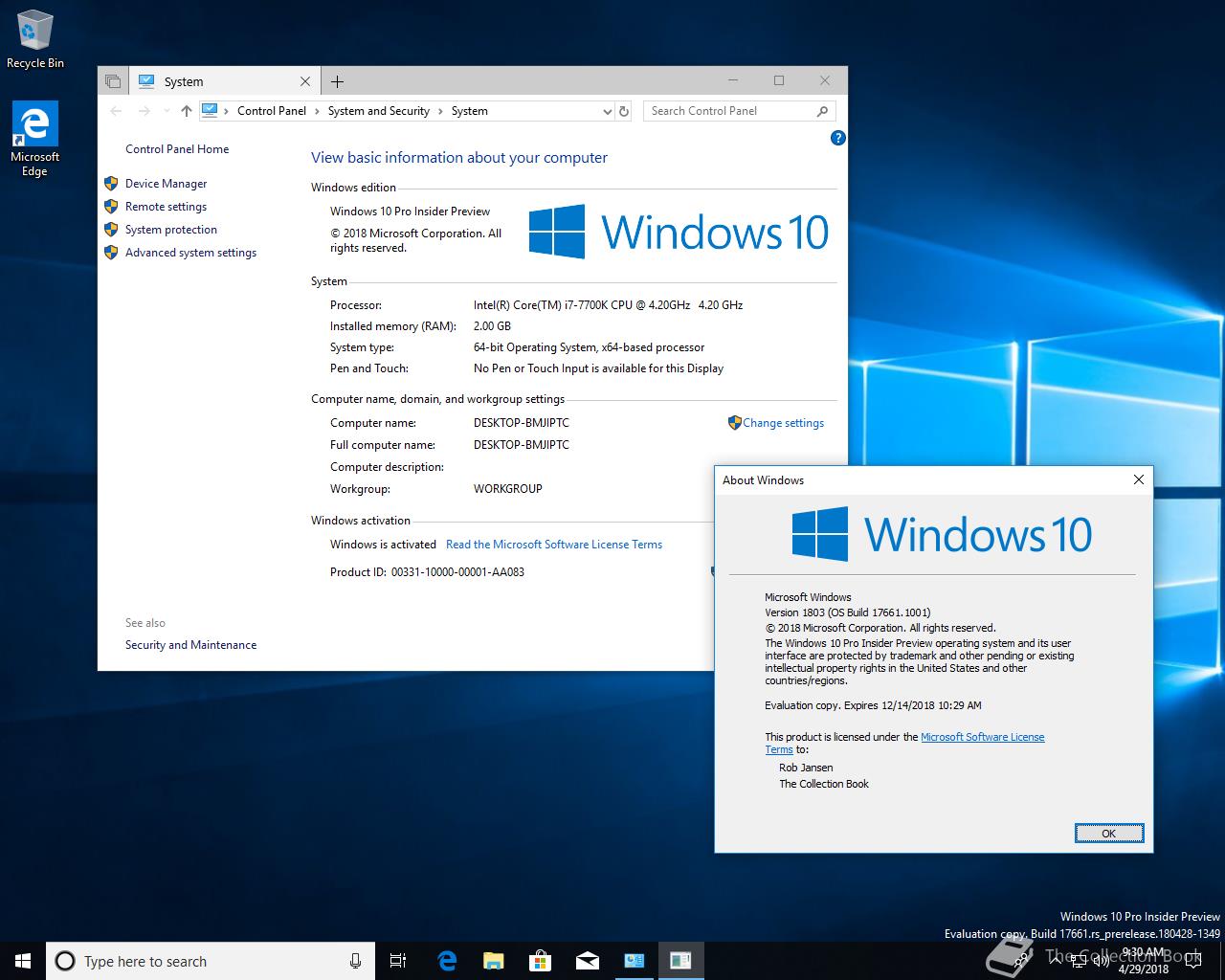Click System breadcrumb item
The height and width of the screenshot is (980, 1225).
(x=470, y=111)
